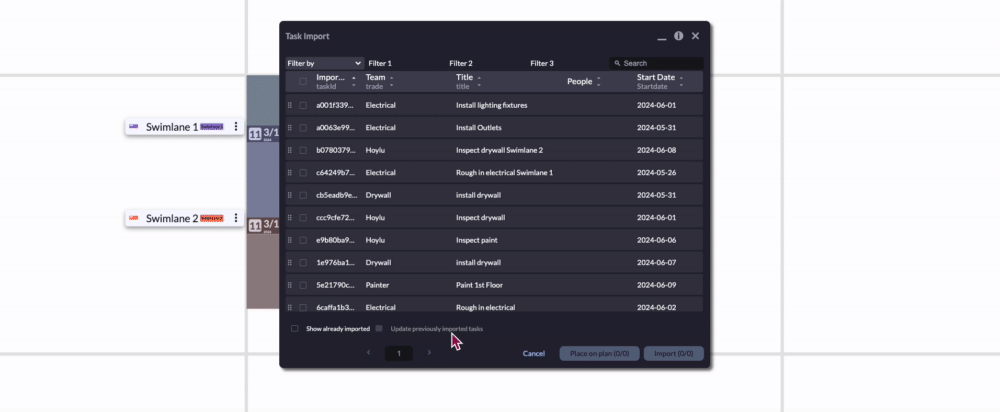The height and width of the screenshot is (412, 1000).
Task: Enable Show already imported checkbox
Action: click(x=295, y=329)
